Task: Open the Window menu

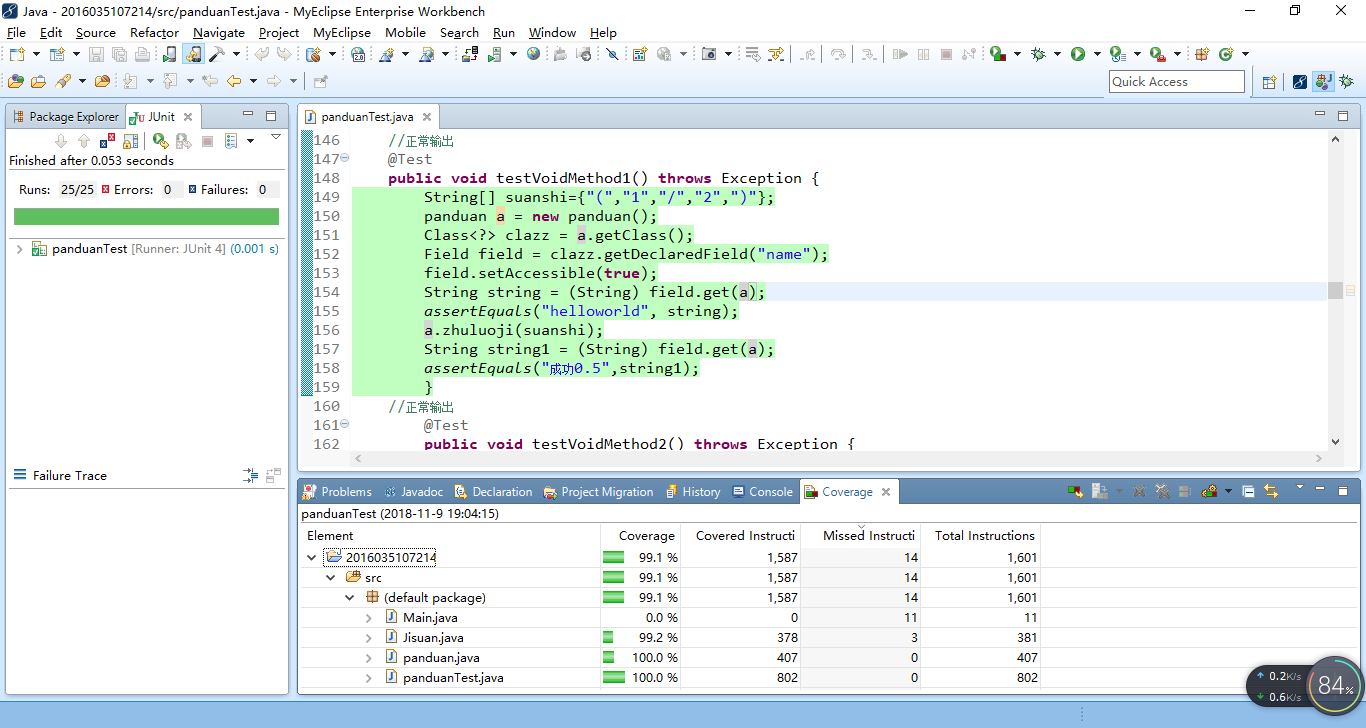Action: (552, 32)
